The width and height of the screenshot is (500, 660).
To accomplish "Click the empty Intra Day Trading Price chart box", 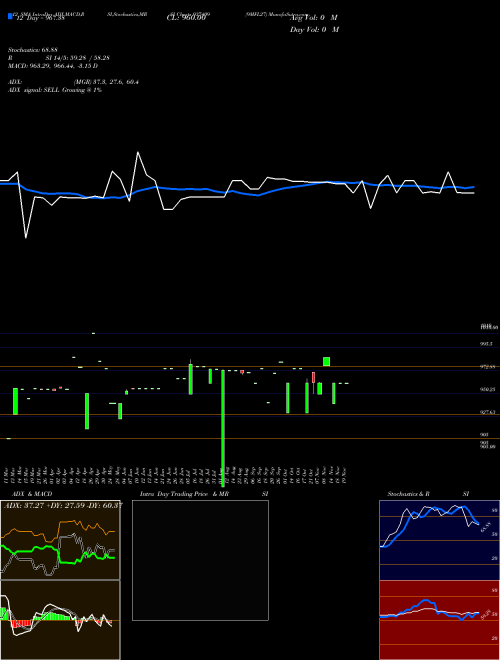I will 200,560.
